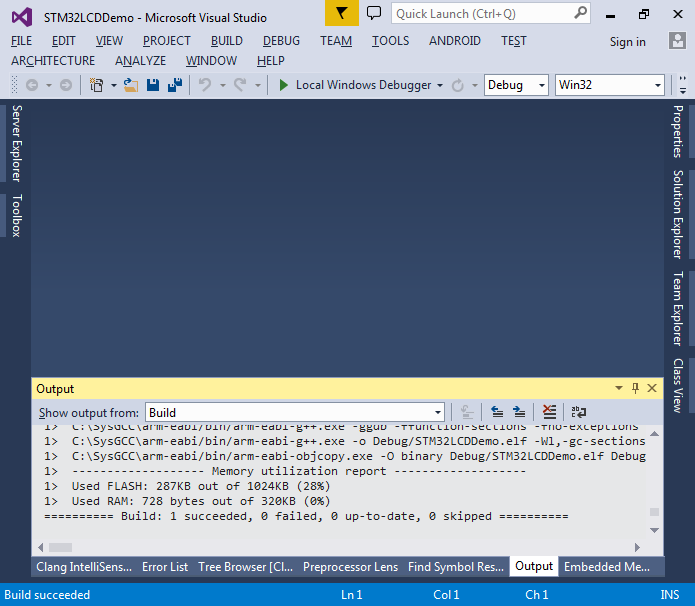Open the ARCHITECTURE menu

coord(53,60)
